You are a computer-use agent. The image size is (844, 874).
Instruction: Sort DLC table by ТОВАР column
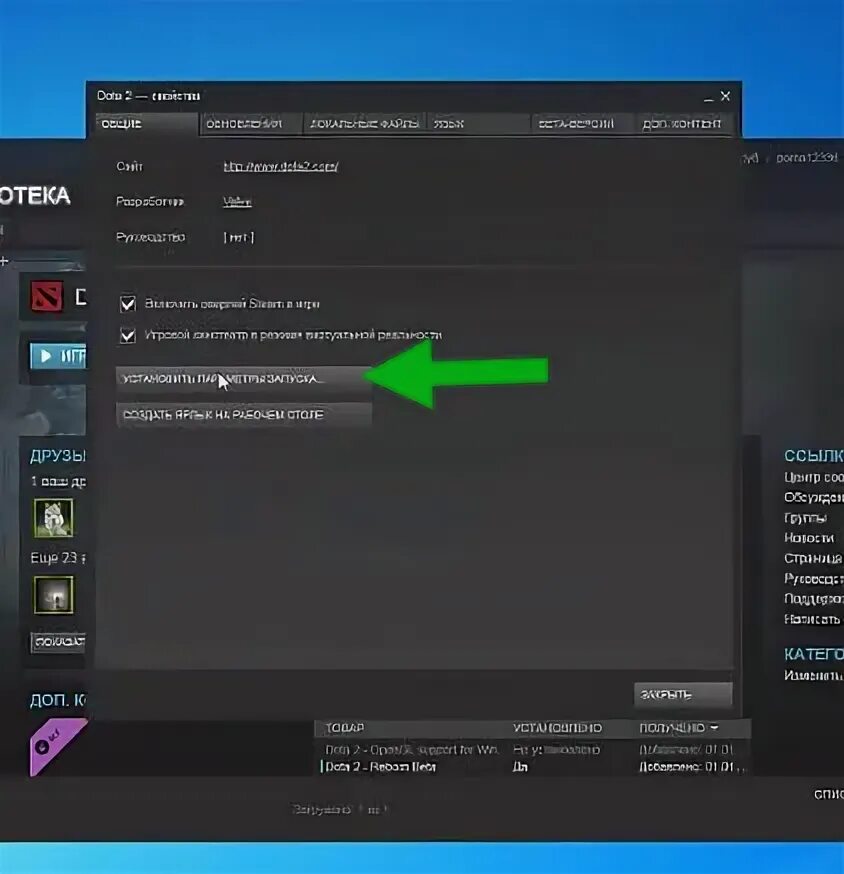[345, 728]
